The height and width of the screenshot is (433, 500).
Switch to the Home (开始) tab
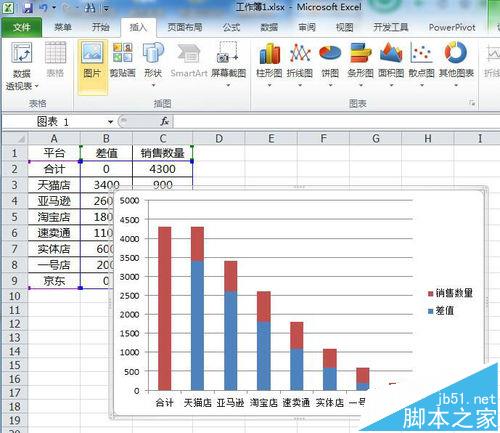coord(101,27)
